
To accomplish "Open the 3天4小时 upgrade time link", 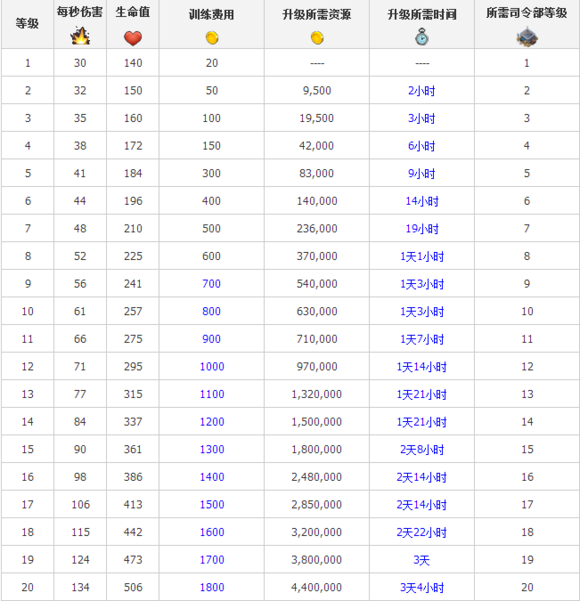I will (422, 588).
